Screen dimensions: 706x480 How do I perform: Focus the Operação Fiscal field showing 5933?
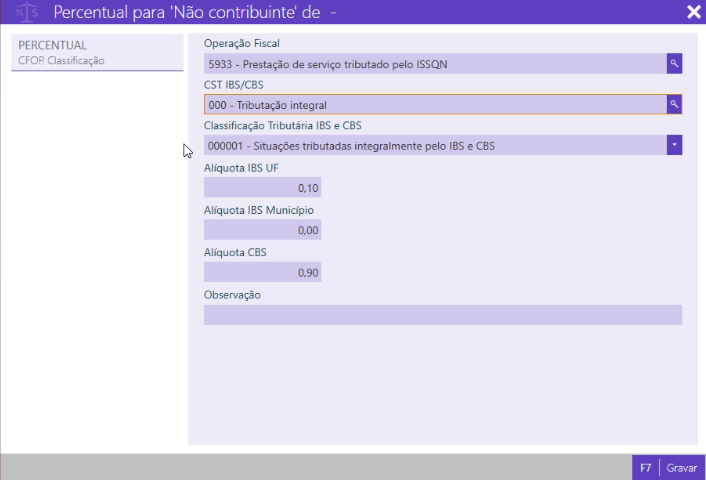[x=435, y=64]
